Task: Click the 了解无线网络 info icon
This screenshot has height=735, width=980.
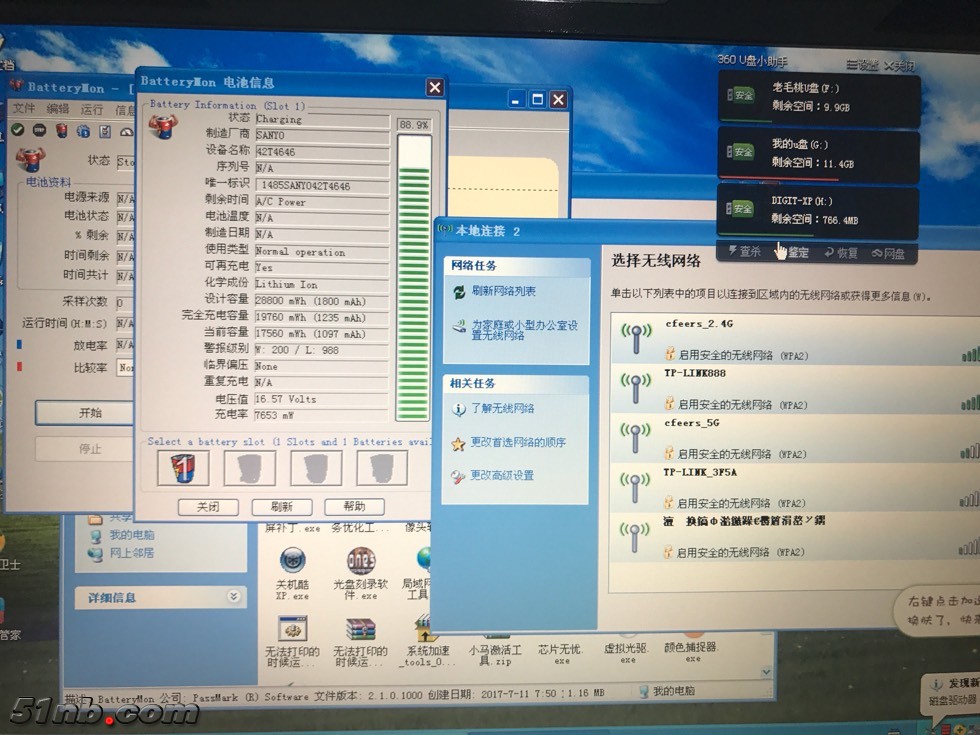Action: (x=458, y=409)
